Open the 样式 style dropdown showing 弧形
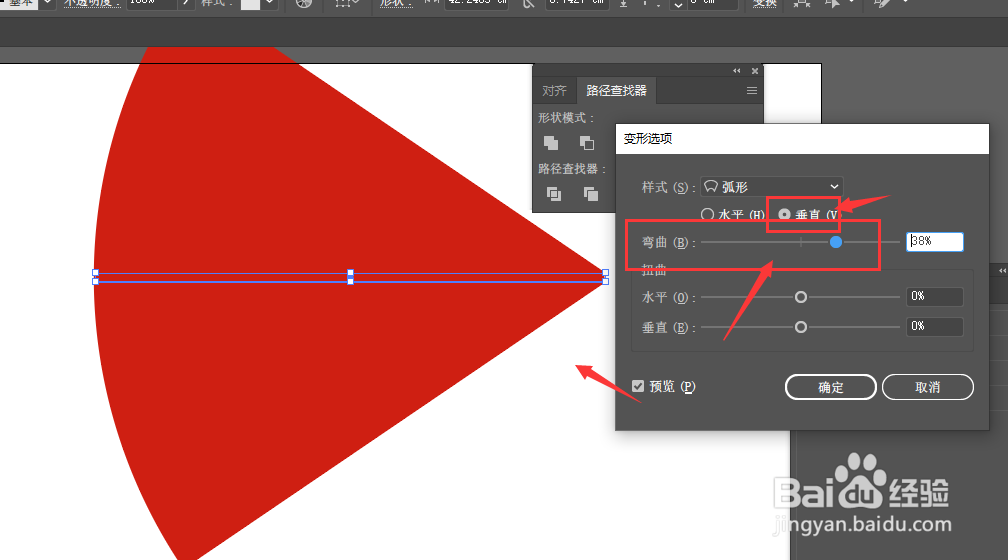The image size is (1008, 560). coord(771,186)
